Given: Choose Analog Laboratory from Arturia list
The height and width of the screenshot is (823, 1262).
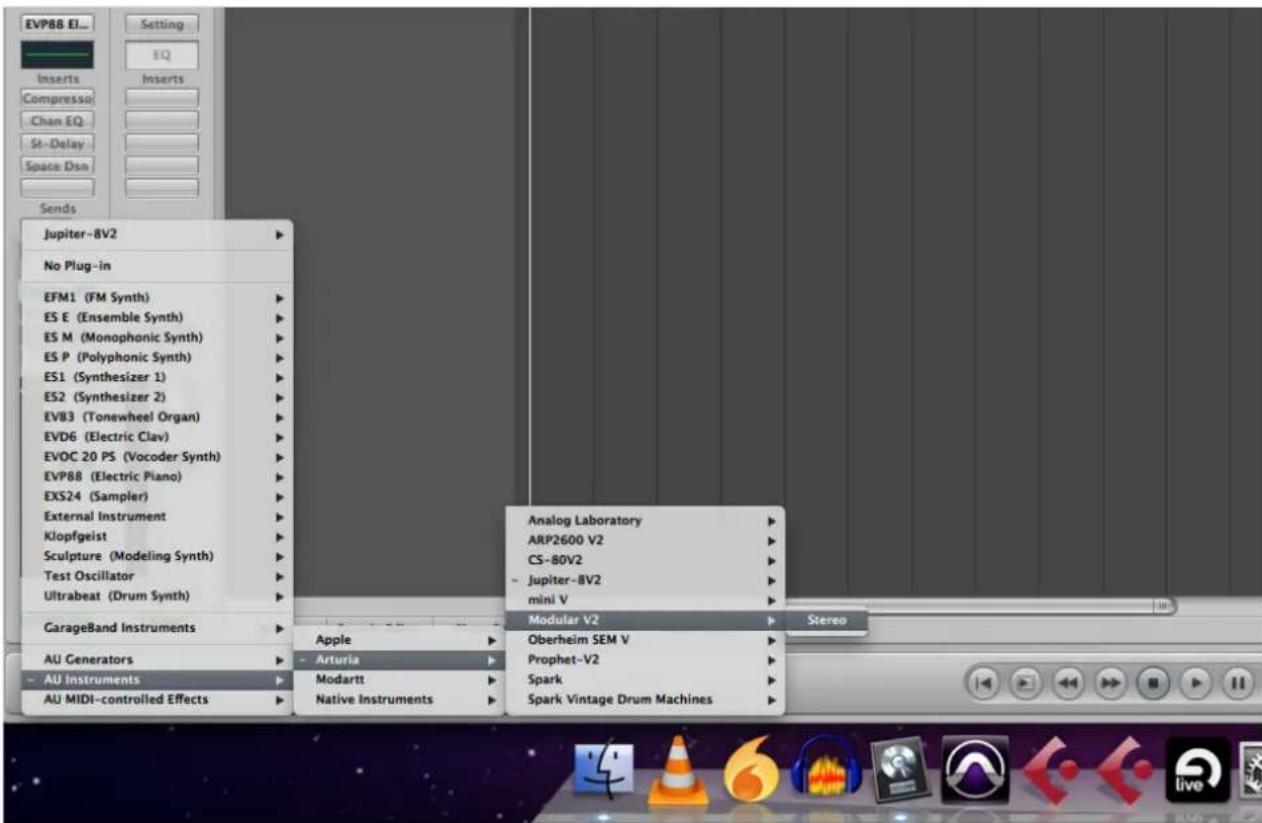Looking at the screenshot, I should pos(646,520).
